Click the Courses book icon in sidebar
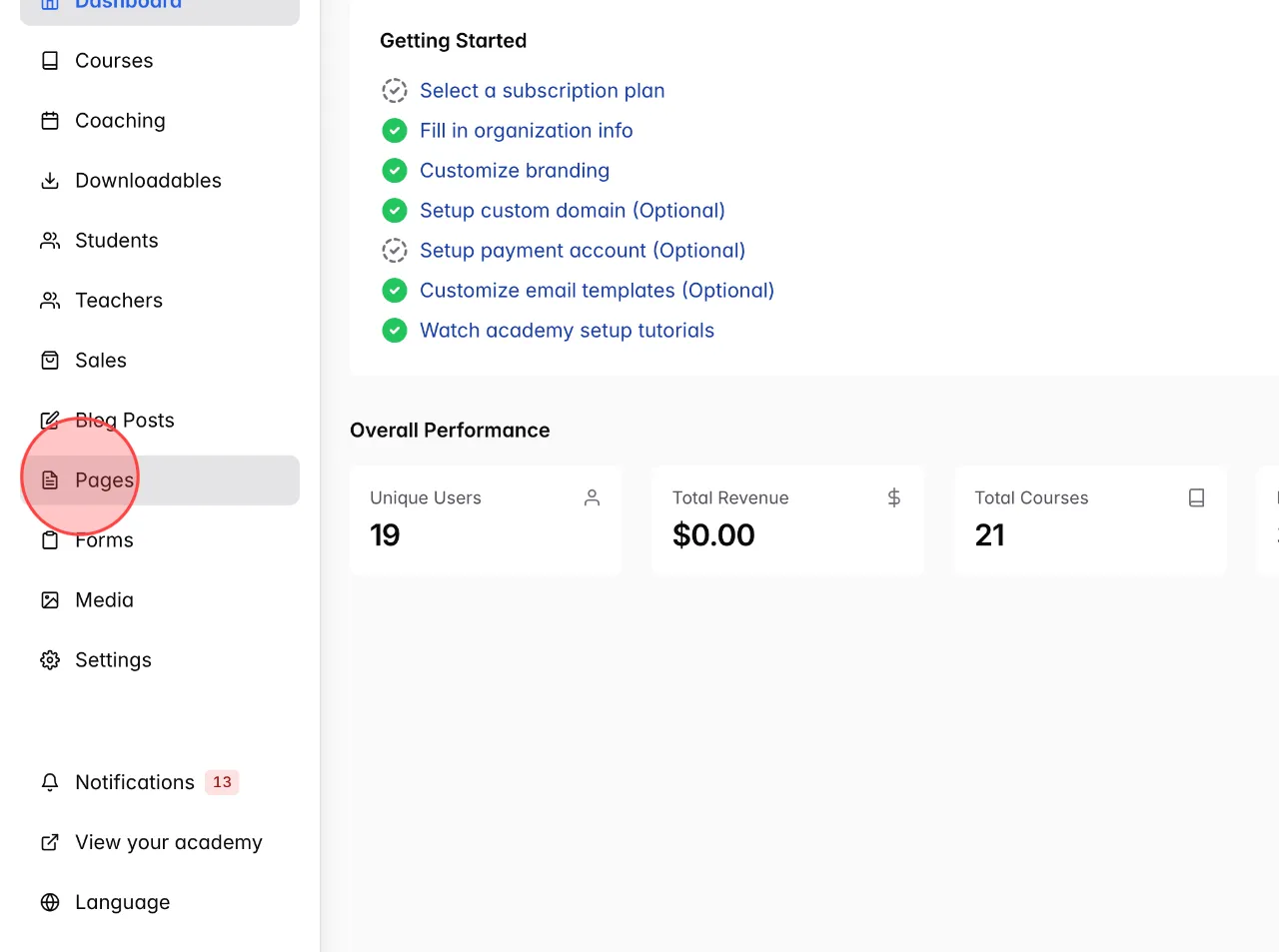This screenshot has width=1279, height=952. 50,61
